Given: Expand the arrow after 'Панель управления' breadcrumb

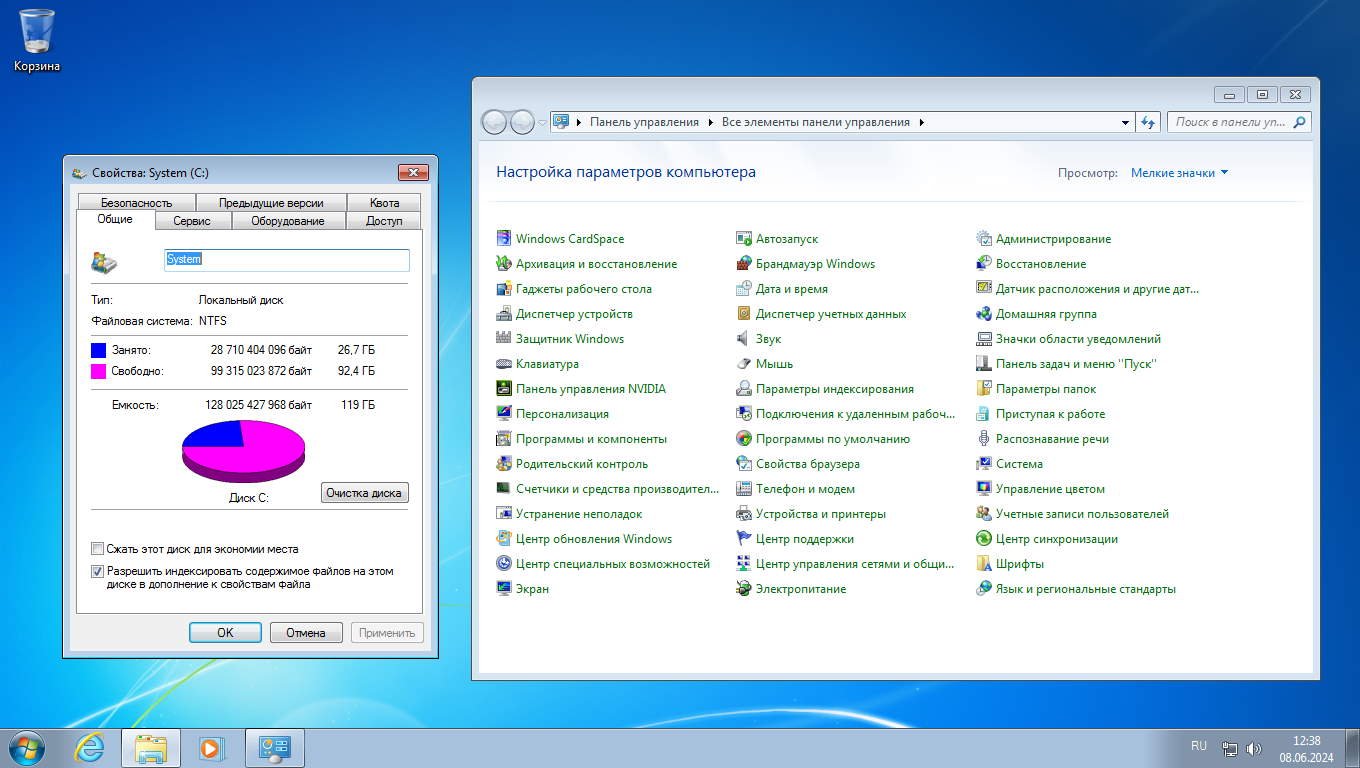Looking at the screenshot, I should [x=710, y=122].
